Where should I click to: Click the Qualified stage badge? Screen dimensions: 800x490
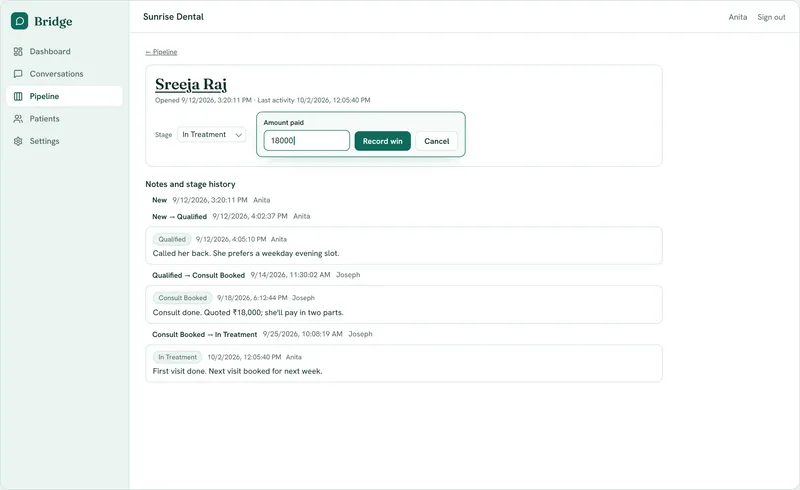(172, 239)
